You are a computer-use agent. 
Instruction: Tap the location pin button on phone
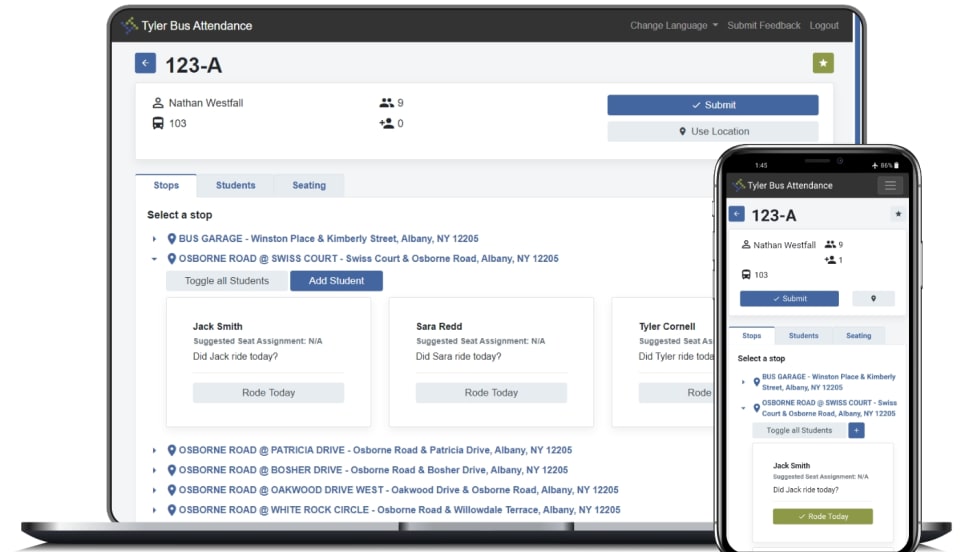click(873, 298)
